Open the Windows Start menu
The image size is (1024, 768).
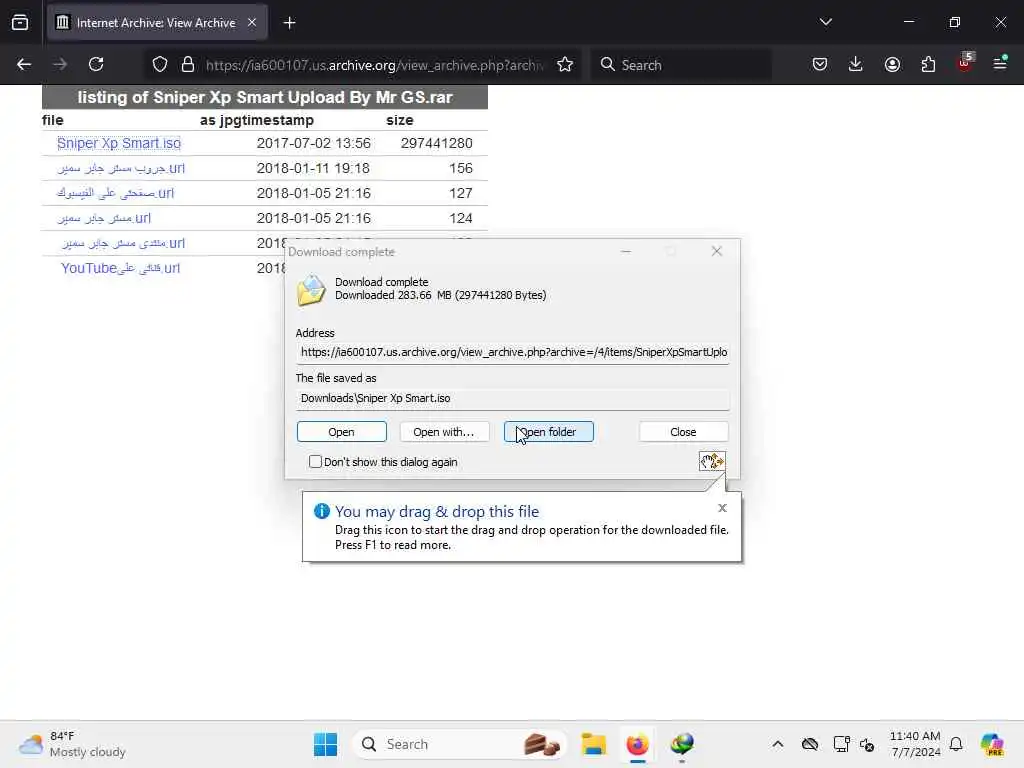tap(325, 744)
